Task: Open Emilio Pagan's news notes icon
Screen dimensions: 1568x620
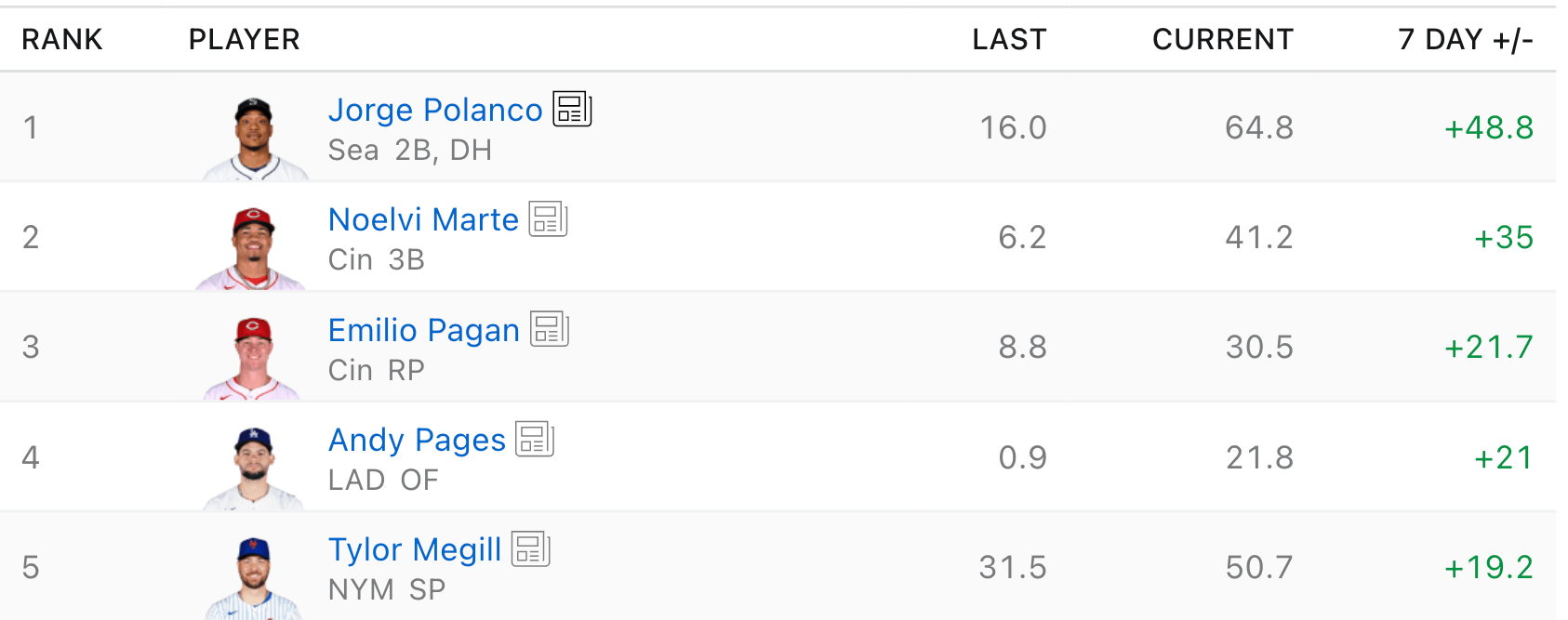Action: [x=549, y=329]
